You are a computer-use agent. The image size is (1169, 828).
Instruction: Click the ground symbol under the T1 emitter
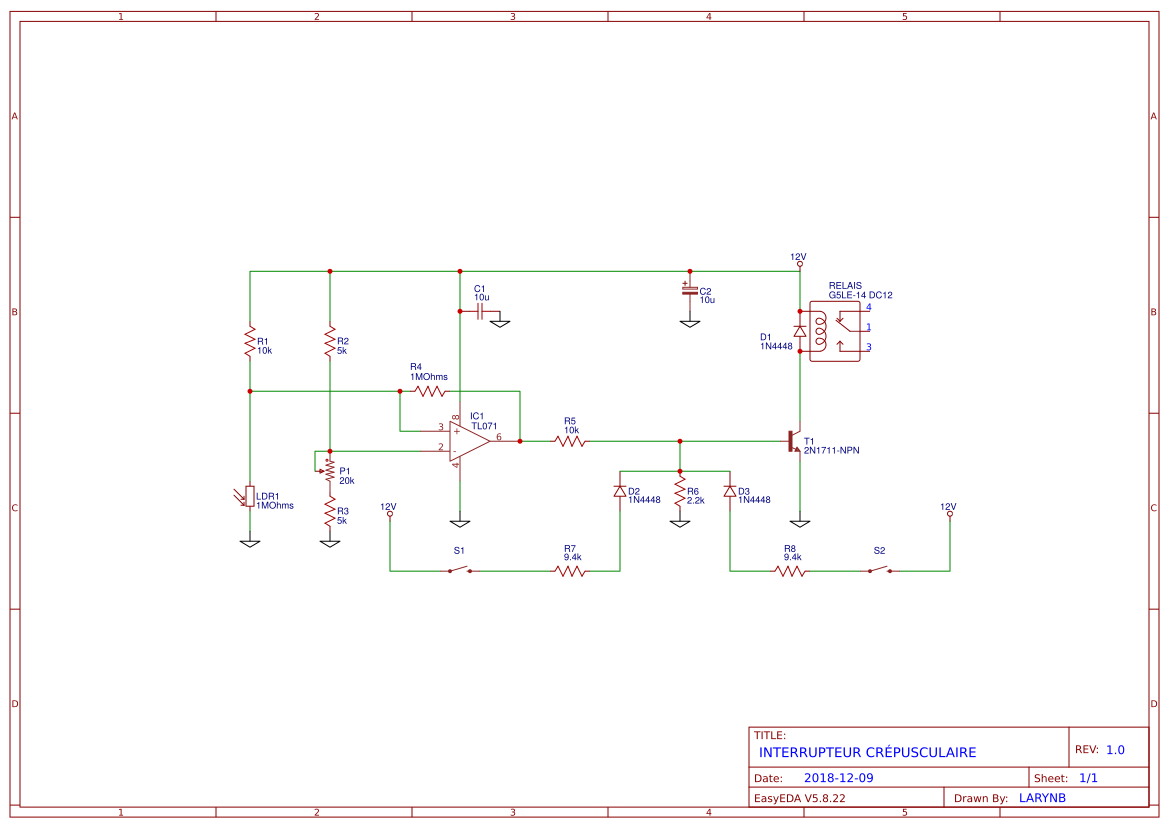[x=799, y=523]
